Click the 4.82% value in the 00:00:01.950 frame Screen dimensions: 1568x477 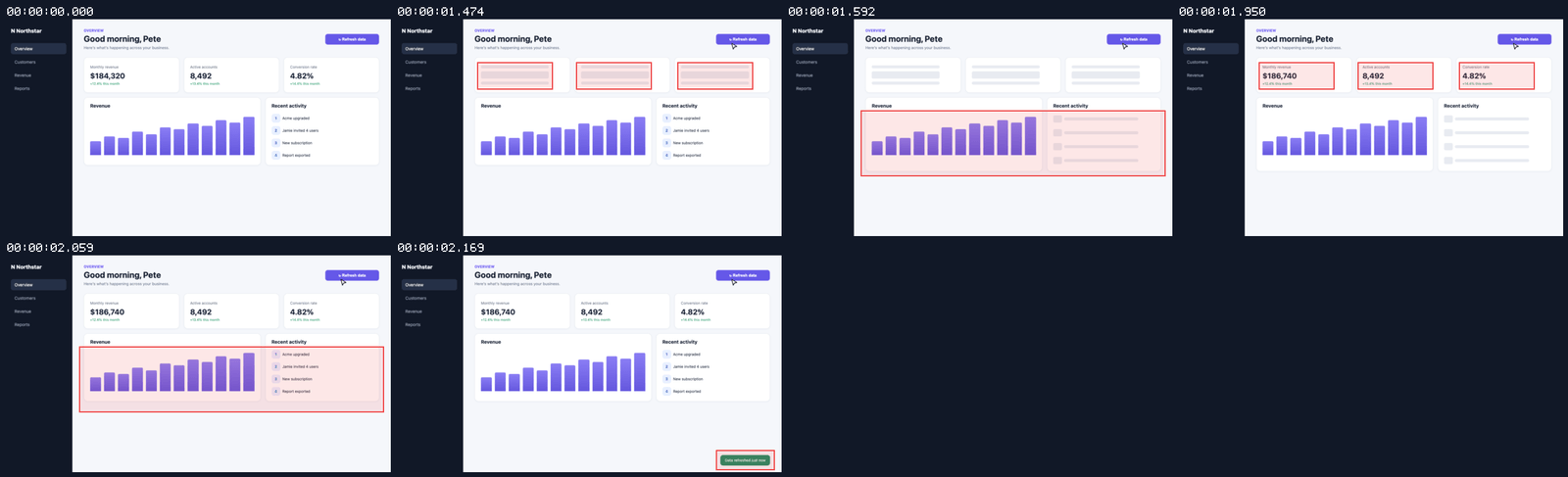pyautogui.click(x=1474, y=75)
